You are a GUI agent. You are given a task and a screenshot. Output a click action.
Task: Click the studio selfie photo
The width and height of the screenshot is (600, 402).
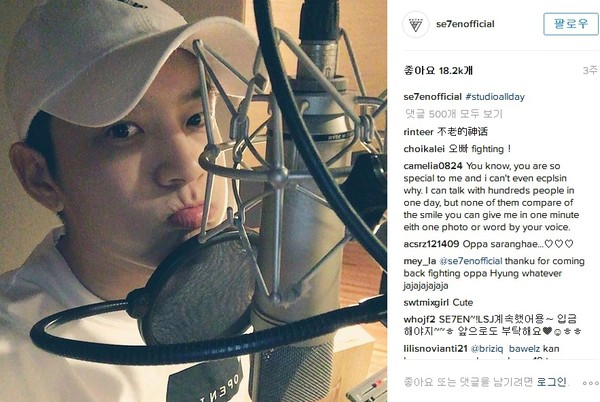193,201
